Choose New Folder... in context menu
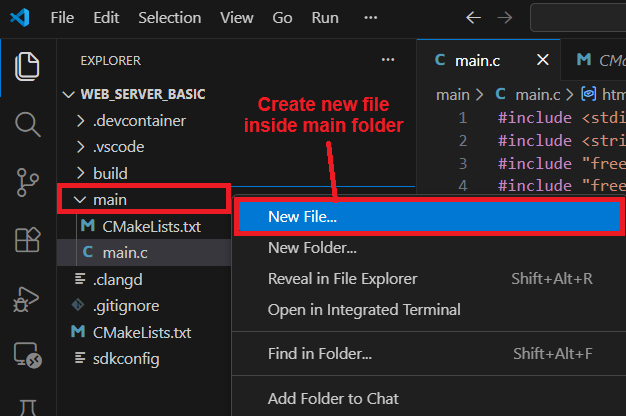626x416 pixels. click(x=312, y=247)
